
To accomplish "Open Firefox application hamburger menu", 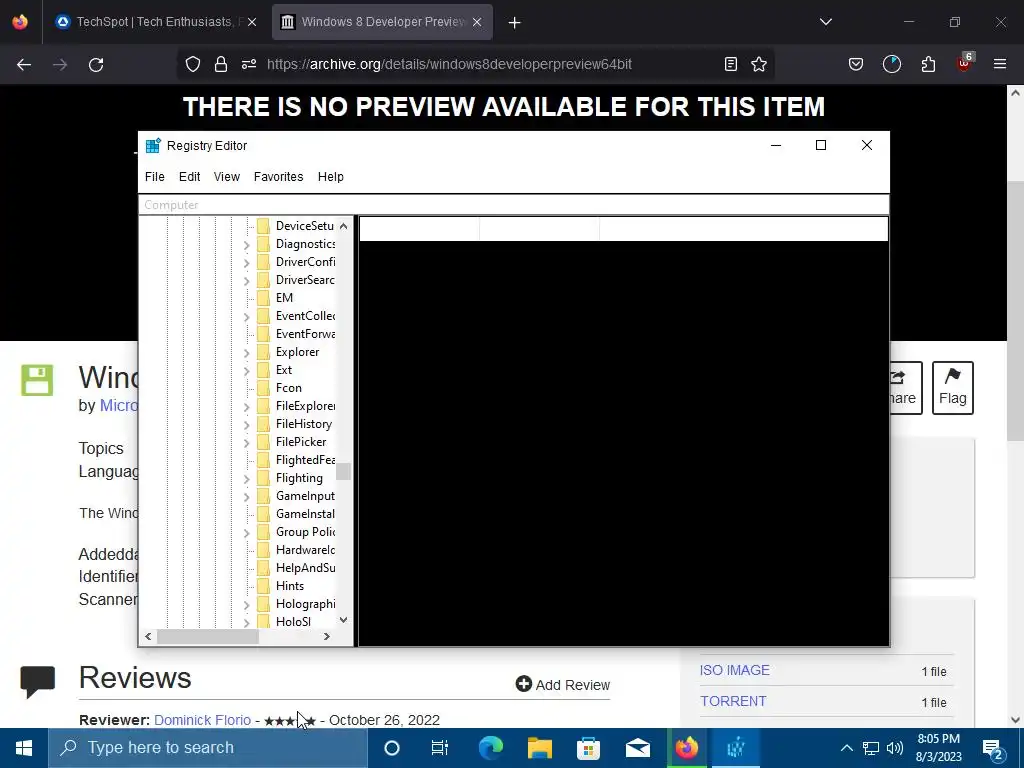I will pos(1000,64).
